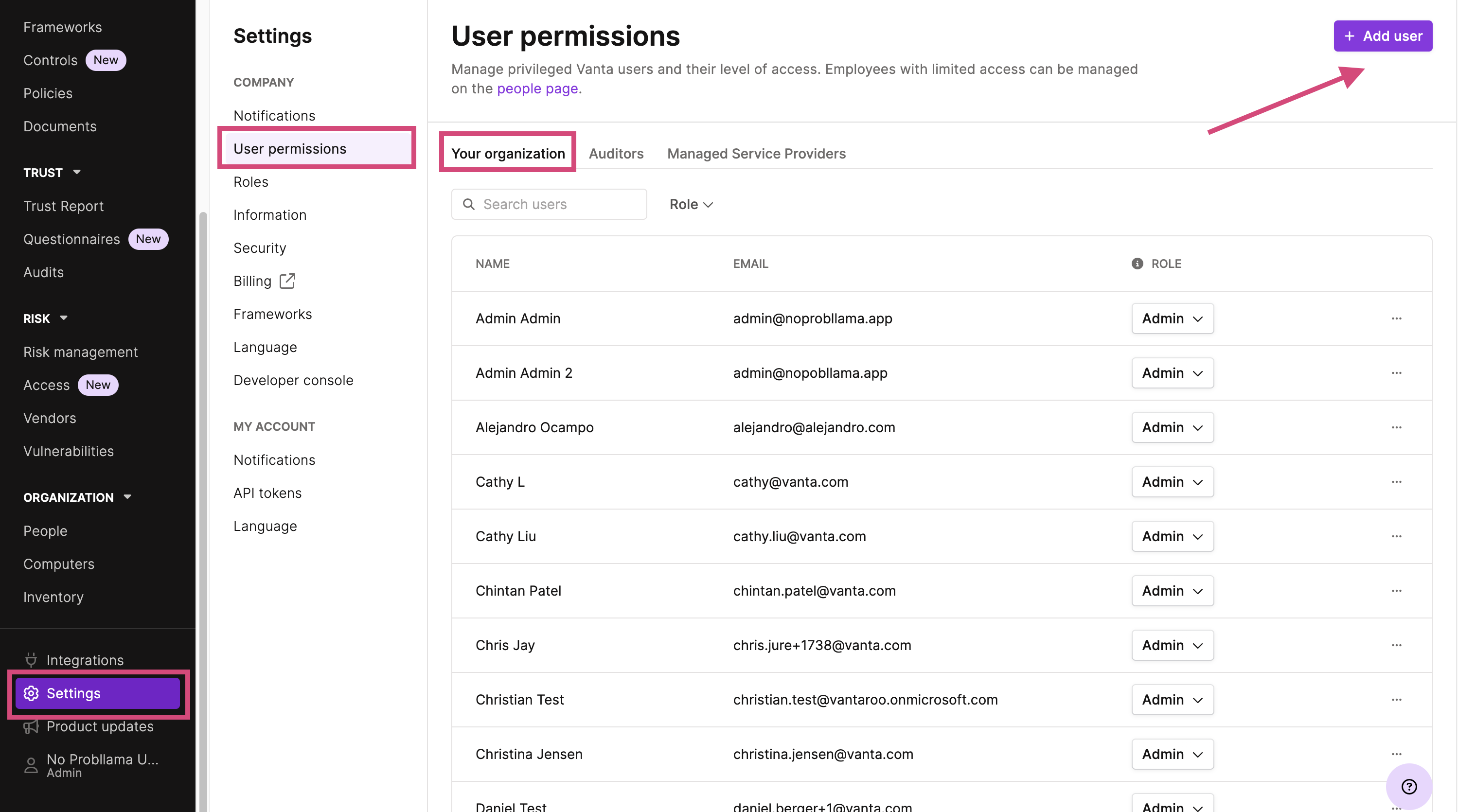Change role dropdown for Admin Admin
Screen dimensions: 1458x812
coord(1172,318)
